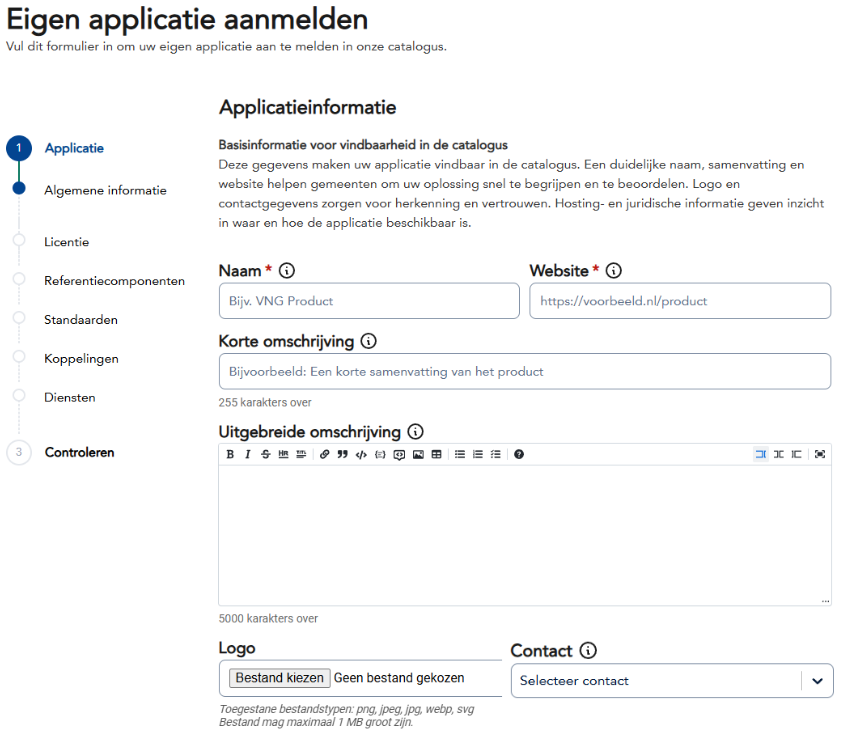
Task: Insert a table via the editor toolbar
Action: coord(436,454)
